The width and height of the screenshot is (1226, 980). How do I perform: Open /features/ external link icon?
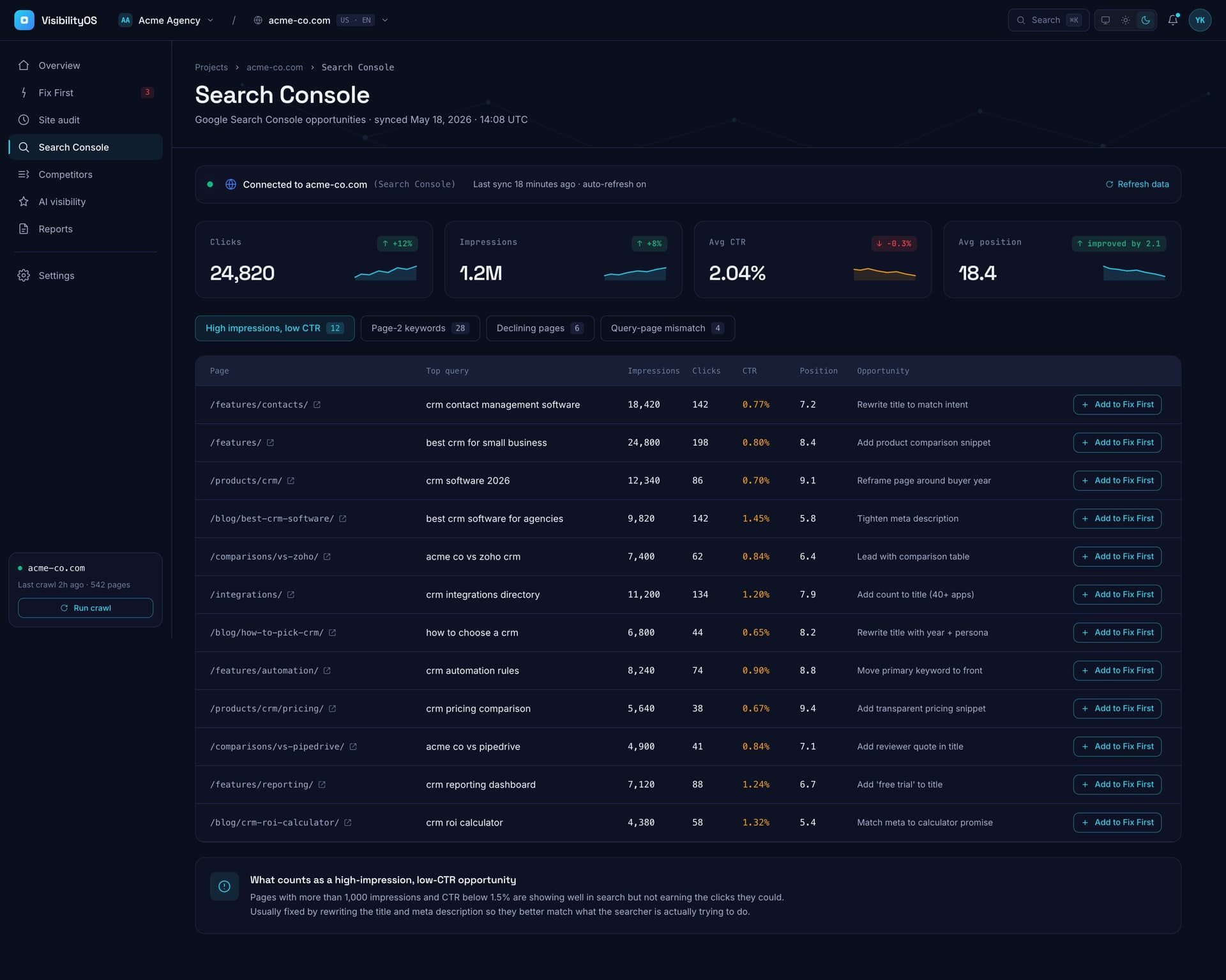pyautogui.click(x=270, y=442)
